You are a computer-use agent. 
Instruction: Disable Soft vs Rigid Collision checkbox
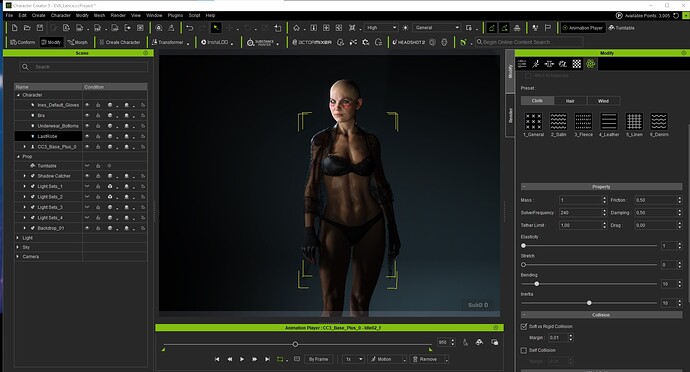point(524,327)
